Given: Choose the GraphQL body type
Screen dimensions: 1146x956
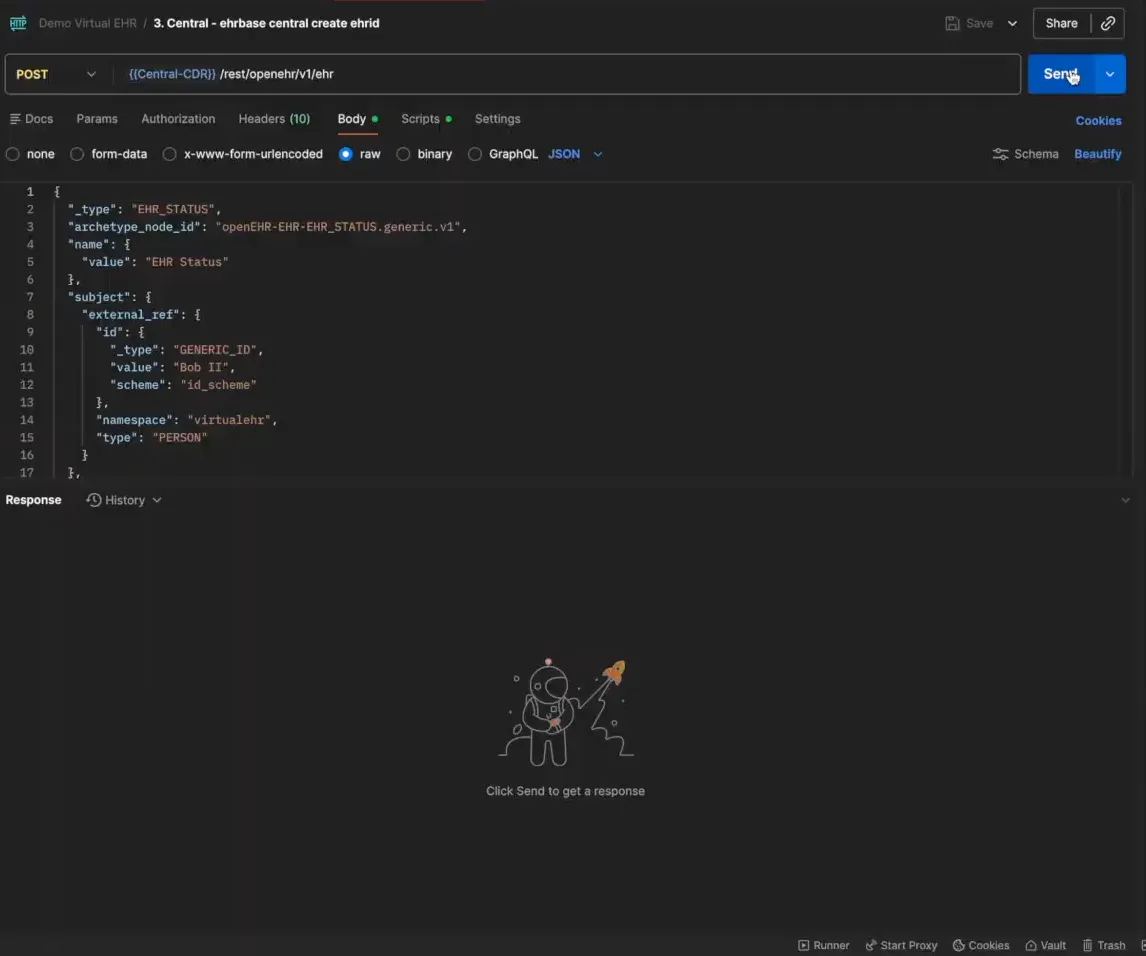Looking at the screenshot, I should (476, 154).
